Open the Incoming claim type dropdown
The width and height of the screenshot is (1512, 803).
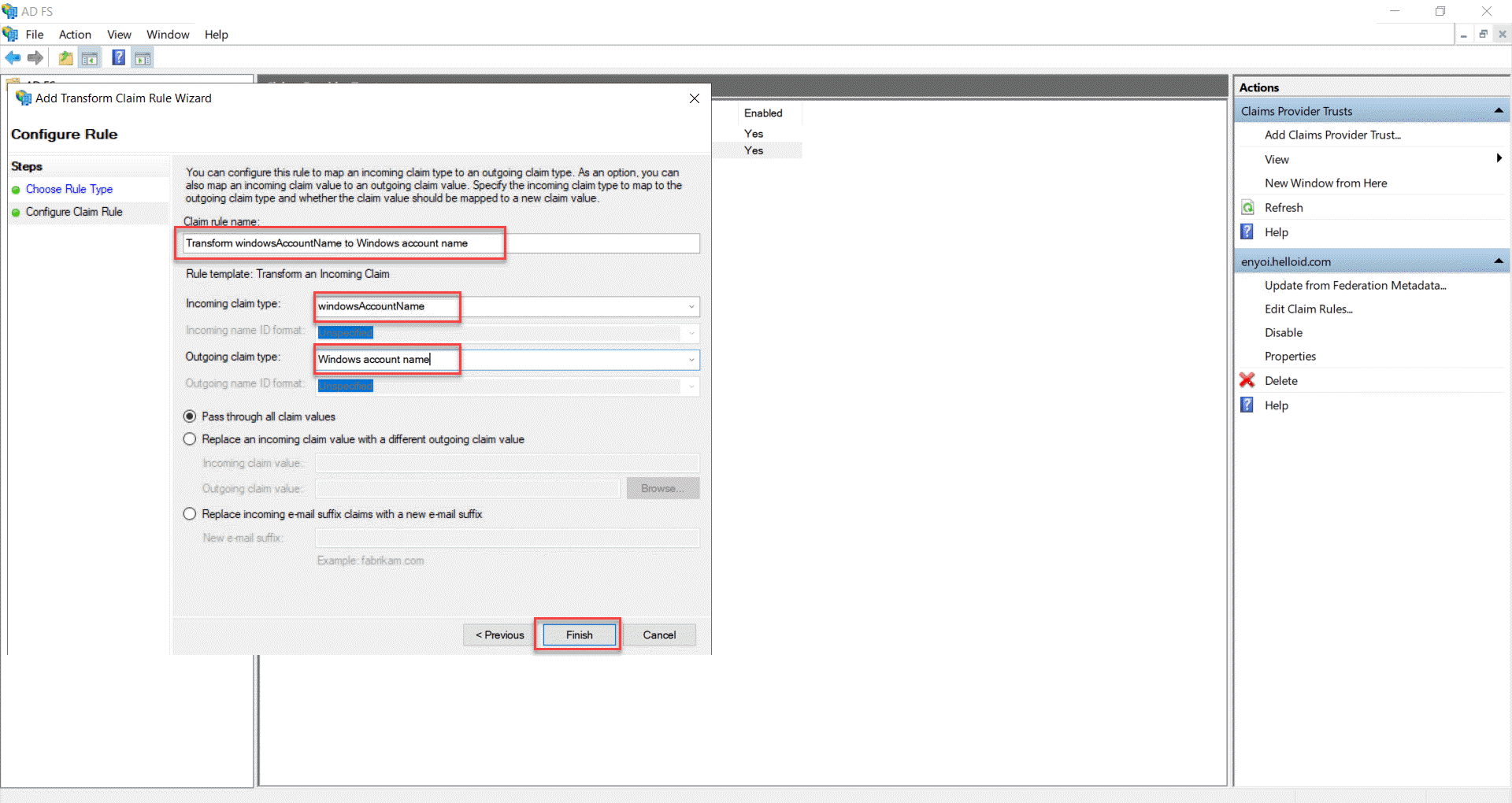tap(691, 306)
